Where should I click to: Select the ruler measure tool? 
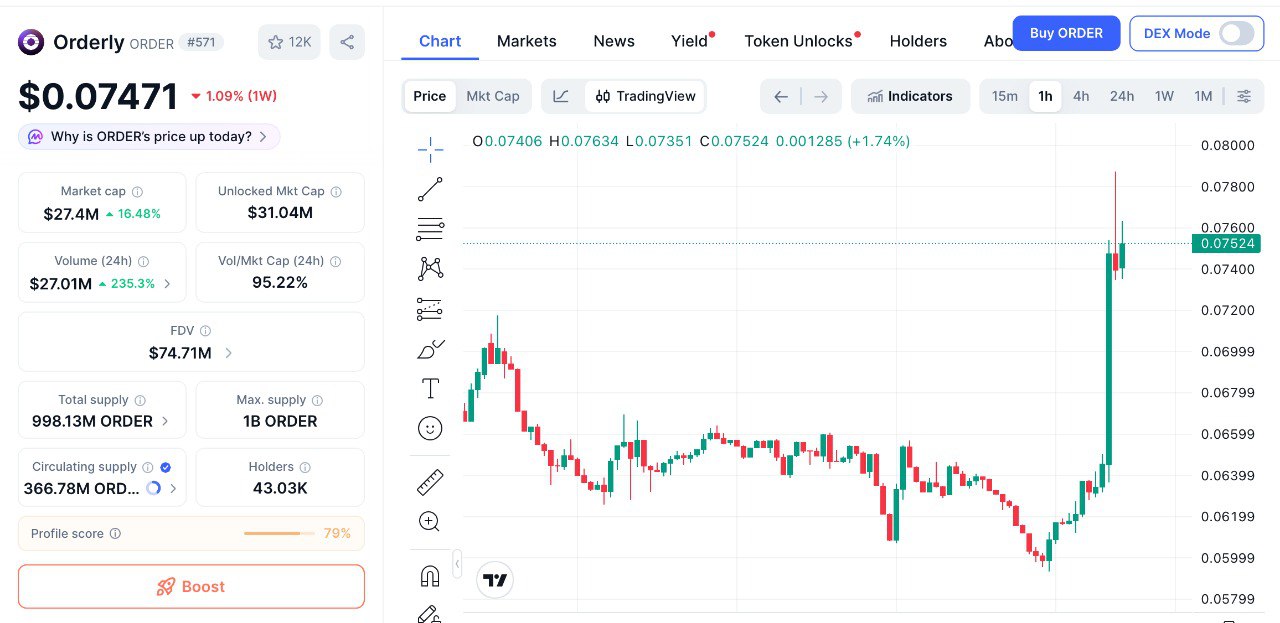[430, 482]
